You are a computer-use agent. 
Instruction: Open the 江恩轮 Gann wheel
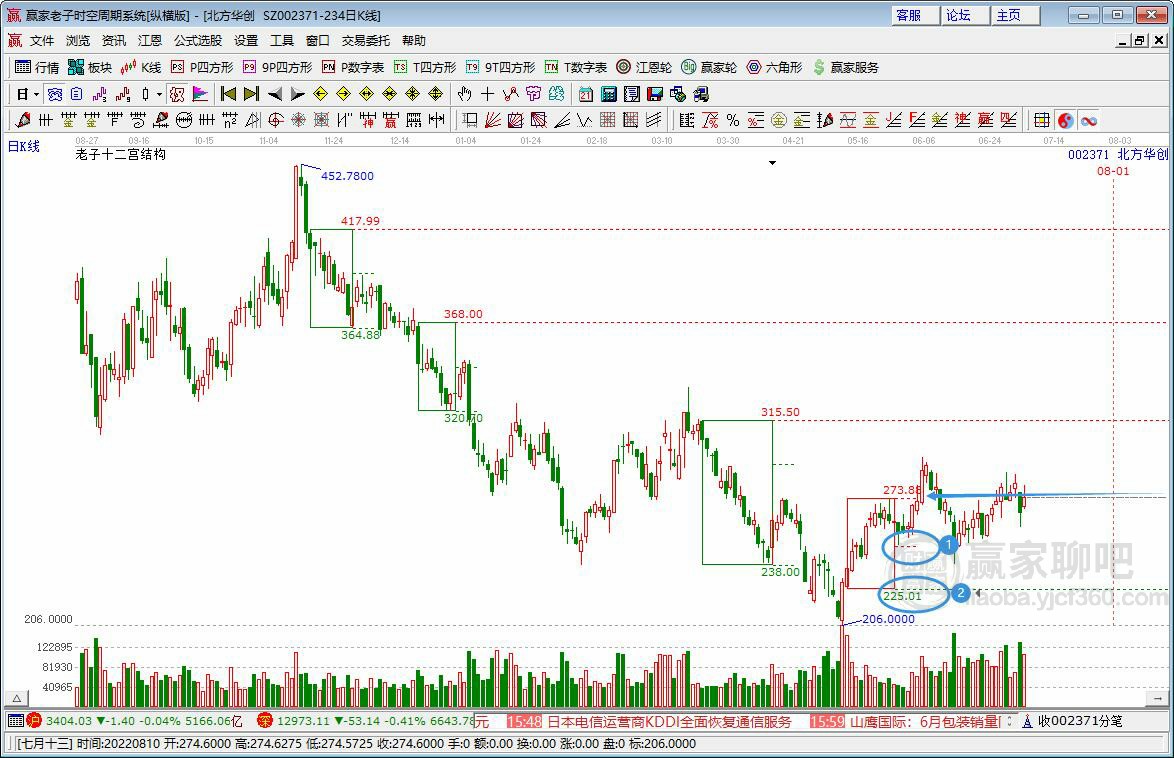coord(644,67)
